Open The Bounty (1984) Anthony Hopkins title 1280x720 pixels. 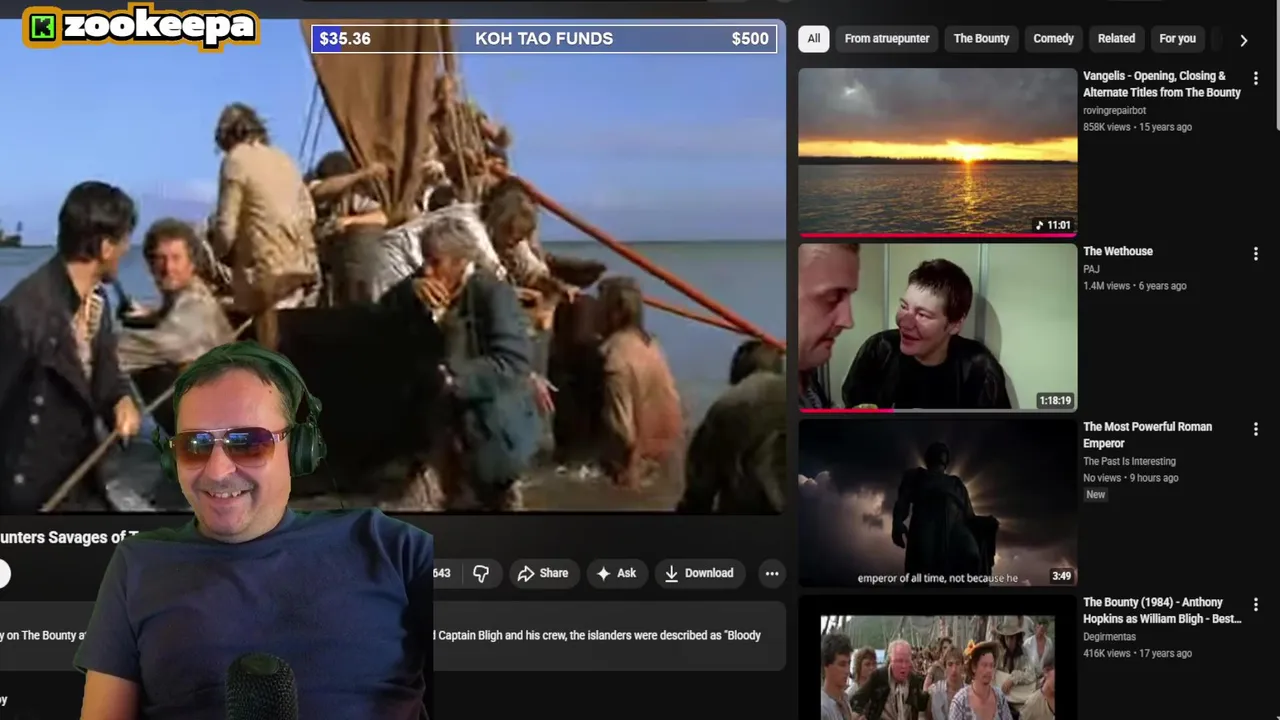(1162, 610)
